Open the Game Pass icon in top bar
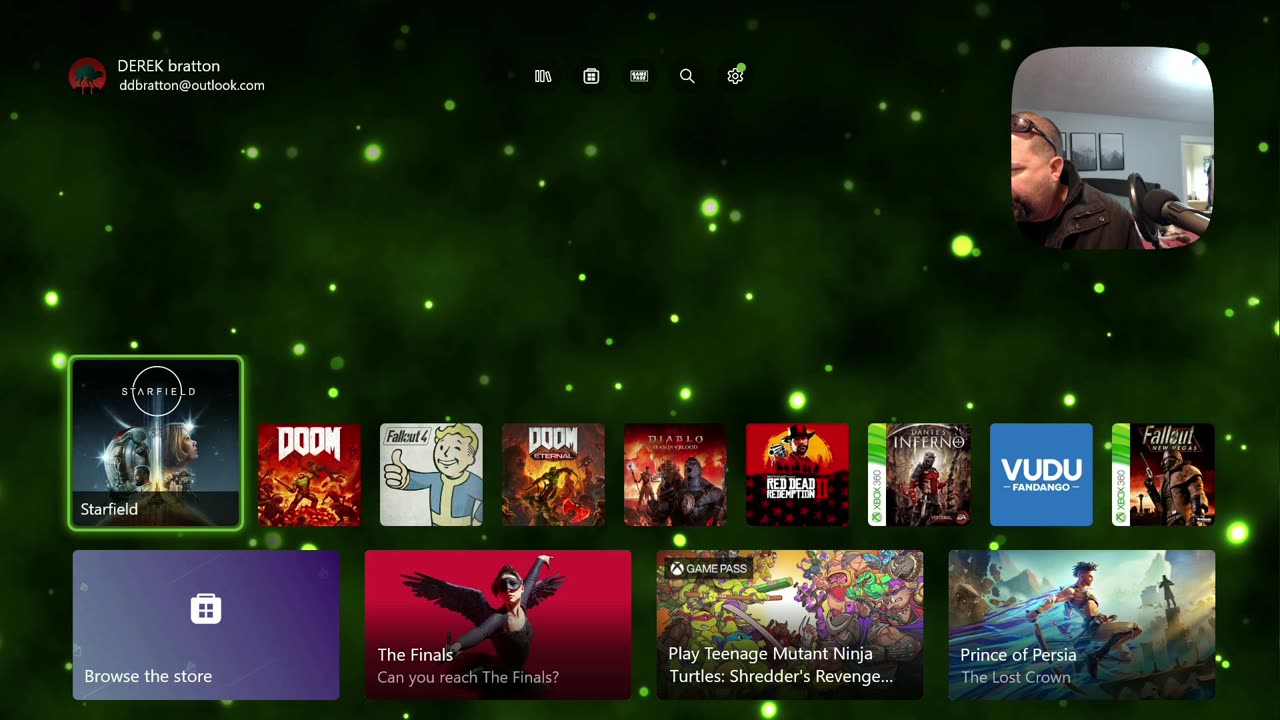The width and height of the screenshot is (1280, 720). pyautogui.click(x=639, y=76)
